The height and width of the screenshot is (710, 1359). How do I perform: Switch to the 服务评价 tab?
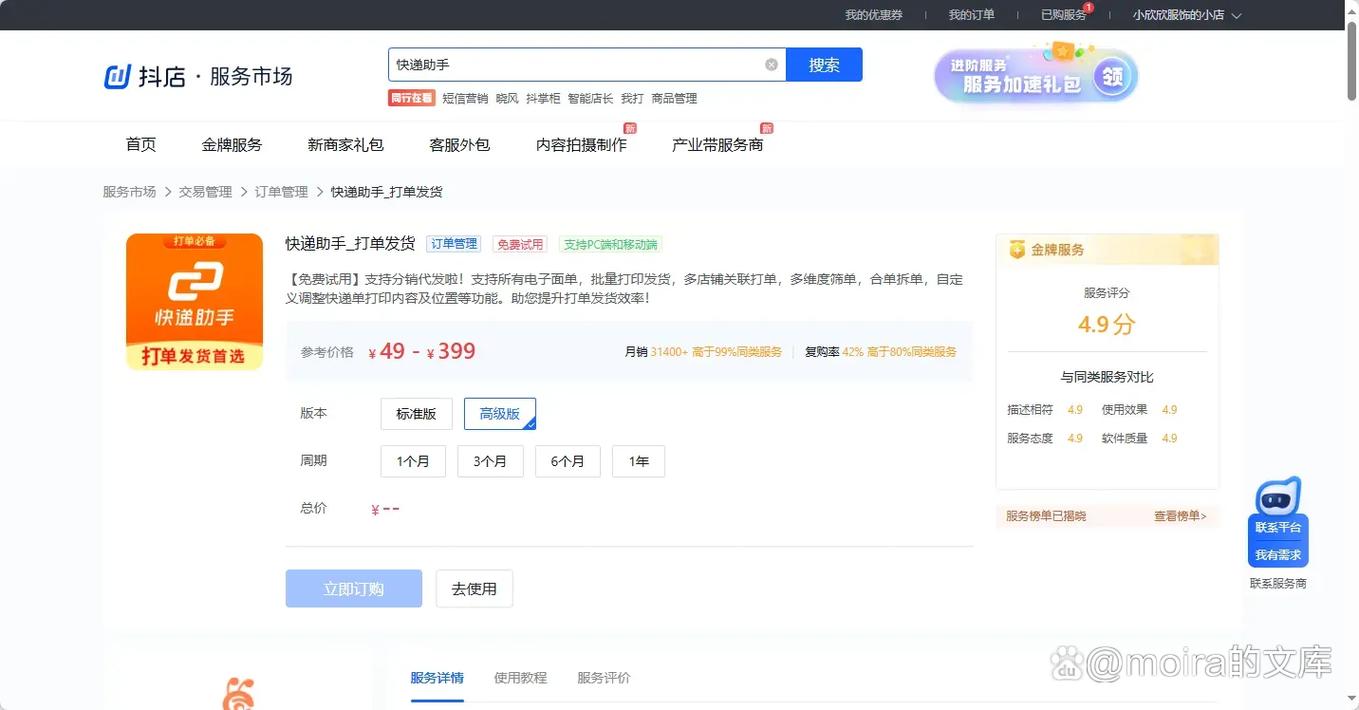pos(604,678)
